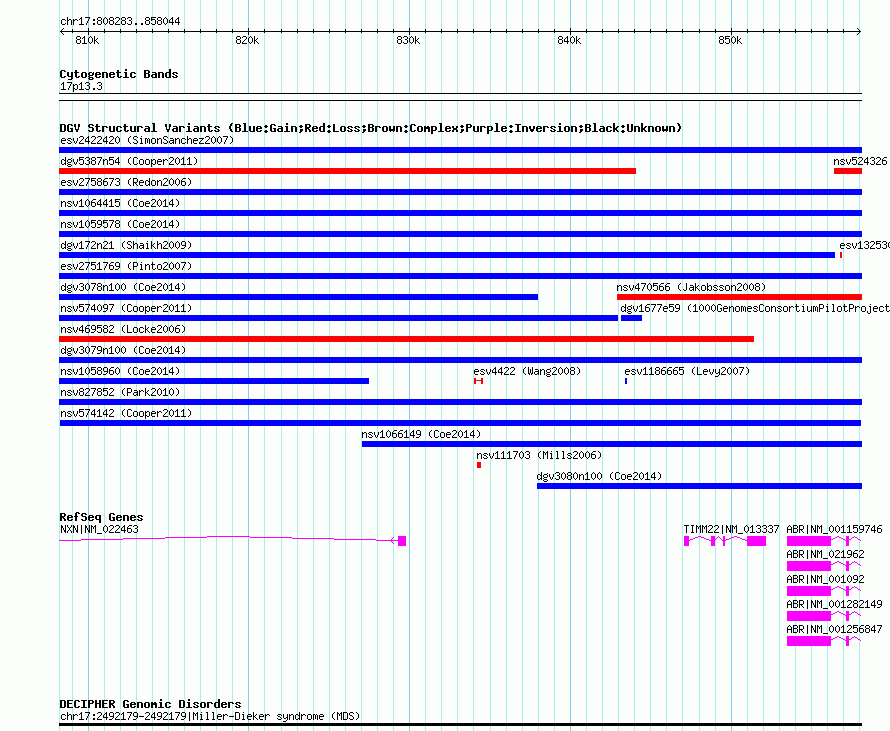This screenshot has width=890, height=731.
Task: Click the Cytogenetic Bands track heading
Action: click(118, 74)
